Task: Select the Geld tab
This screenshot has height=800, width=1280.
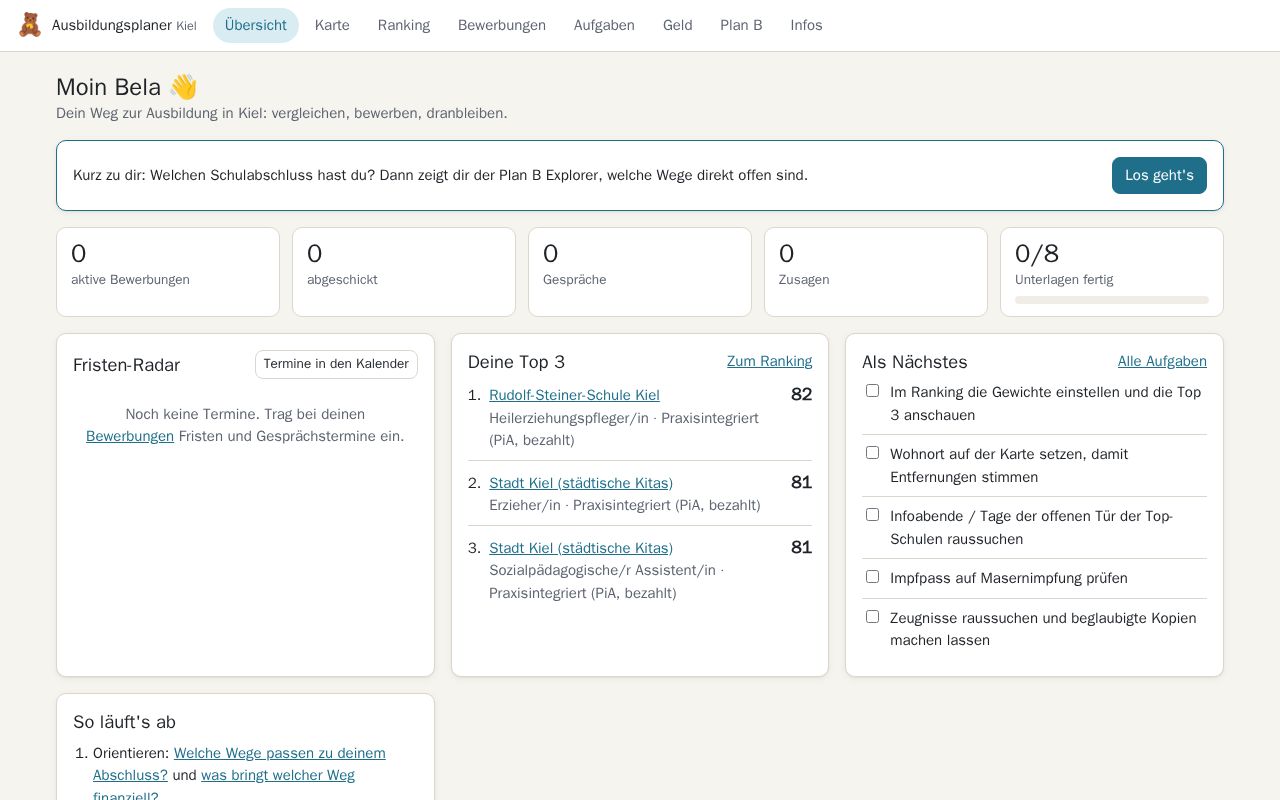Action: (677, 25)
